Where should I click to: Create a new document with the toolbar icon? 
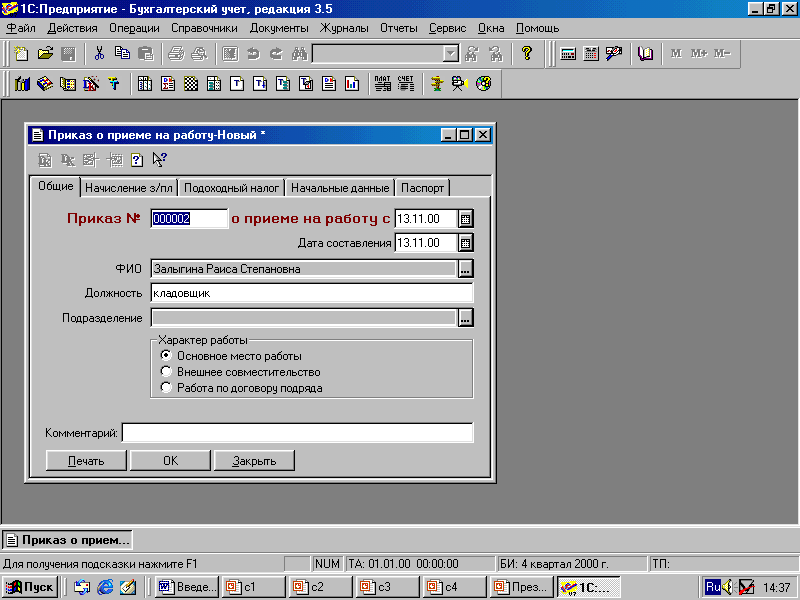pyautogui.click(x=21, y=54)
